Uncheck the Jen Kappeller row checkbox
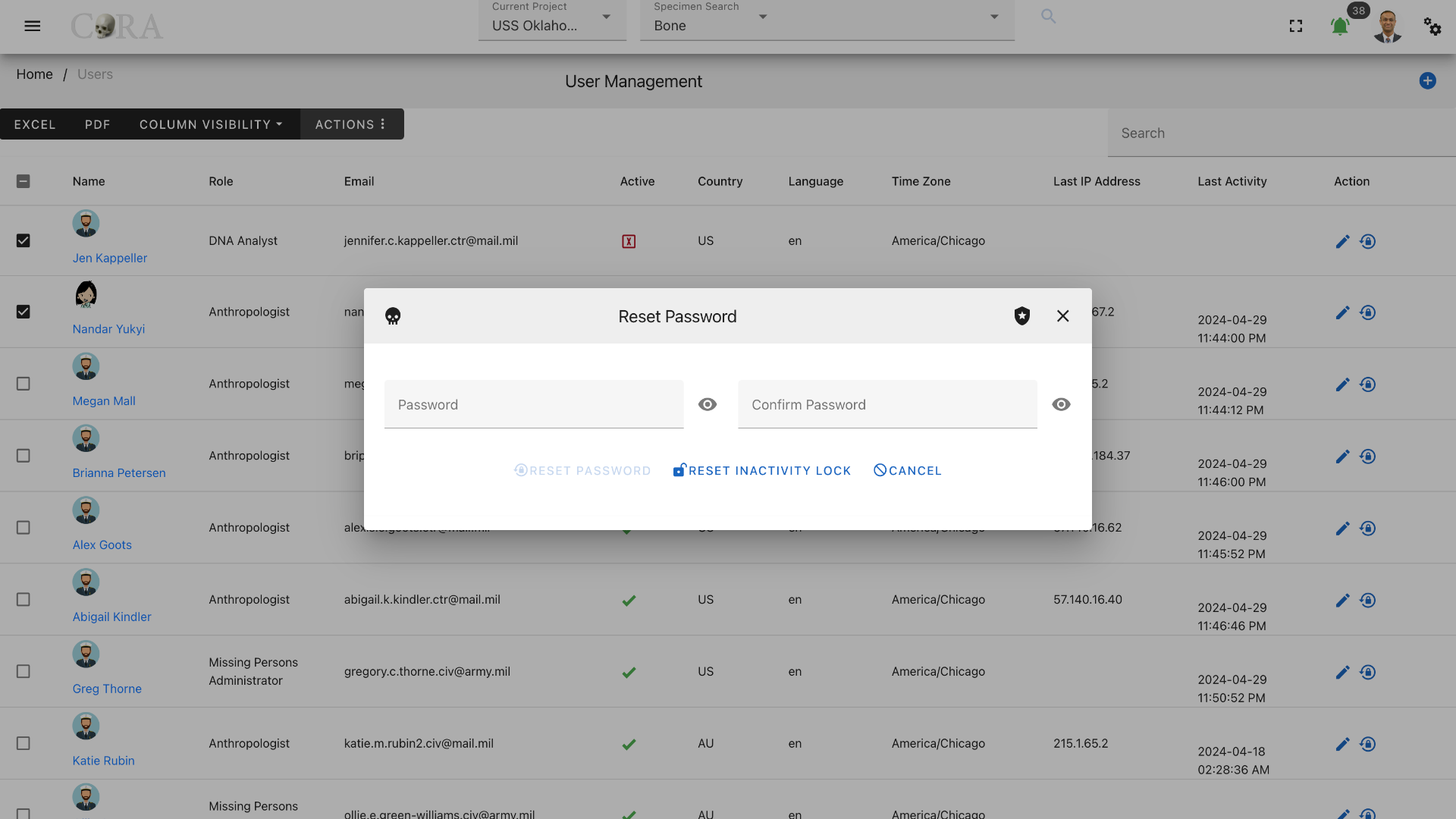1456x819 pixels. pyautogui.click(x=24, y=240)
